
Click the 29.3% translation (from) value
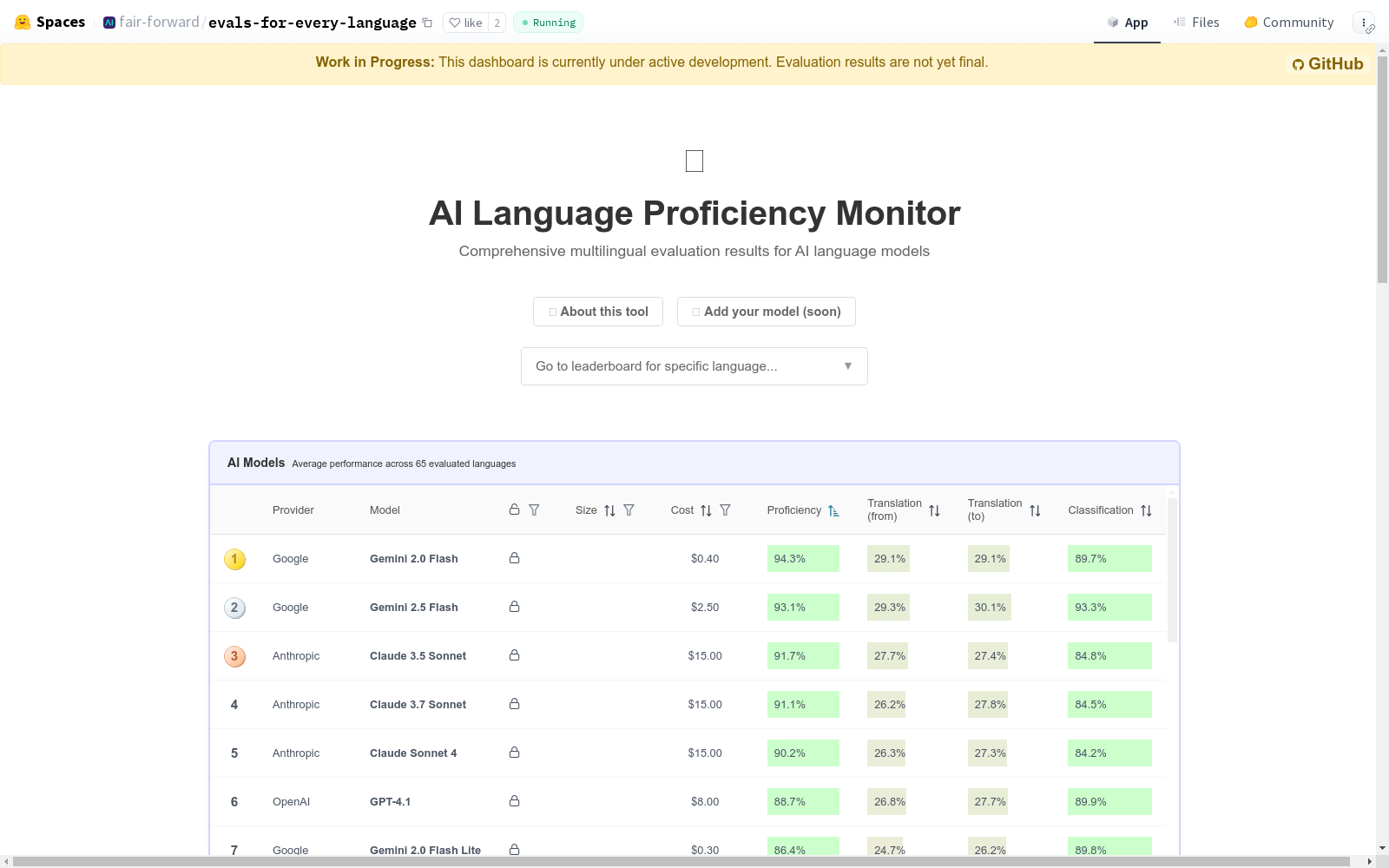point(890,608)
